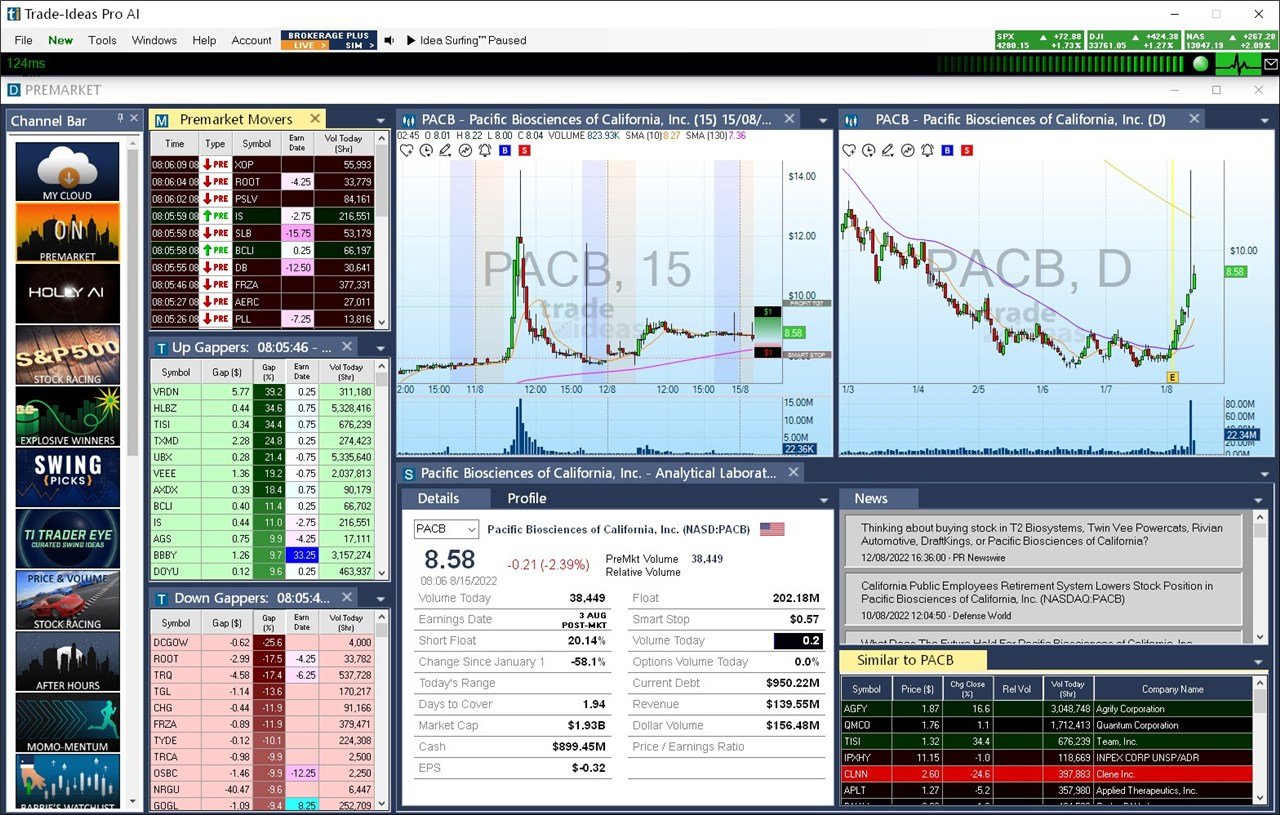1280x815 pixels.
Task: Open the Tools menu
Action: tap(102, 41)
